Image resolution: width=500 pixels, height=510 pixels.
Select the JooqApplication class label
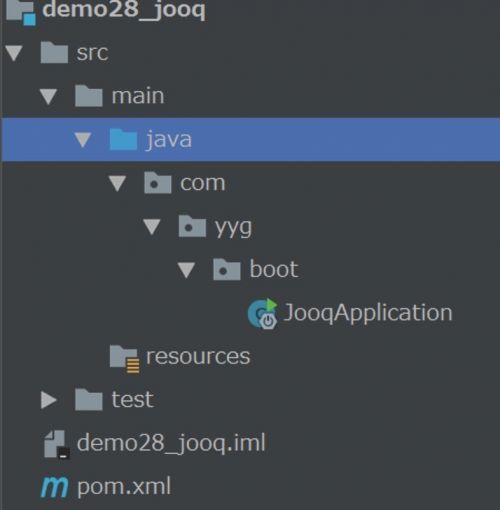tap(367, 313)
